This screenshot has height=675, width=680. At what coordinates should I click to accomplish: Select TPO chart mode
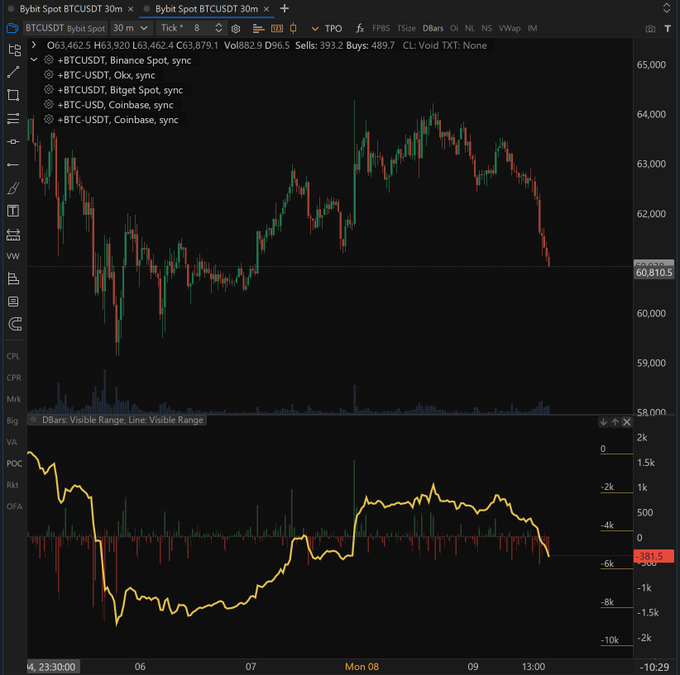pyautogui.click(x=333, y=29)
